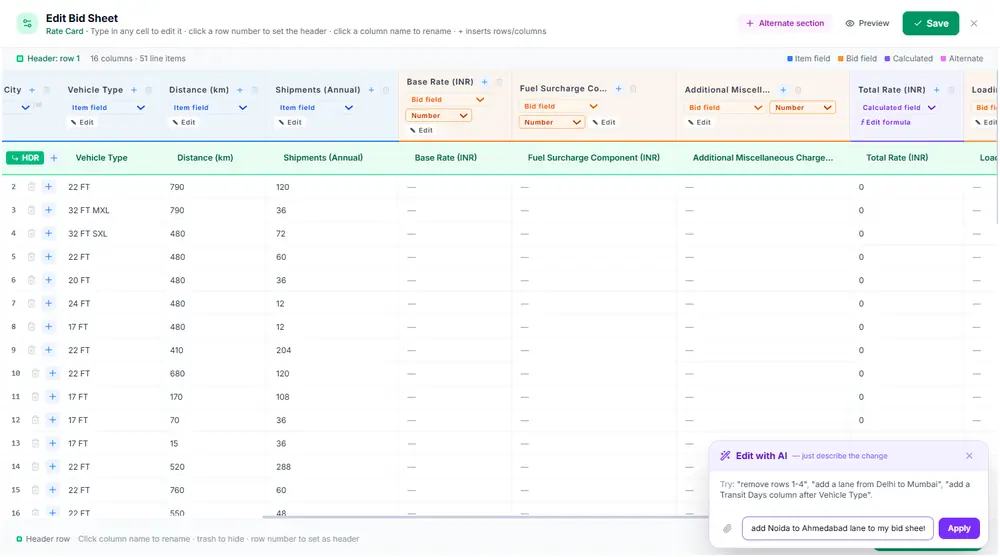
Task: Insert a column after Total Rate (INR)
Action: pyautogui.click(x=936, y=90)
